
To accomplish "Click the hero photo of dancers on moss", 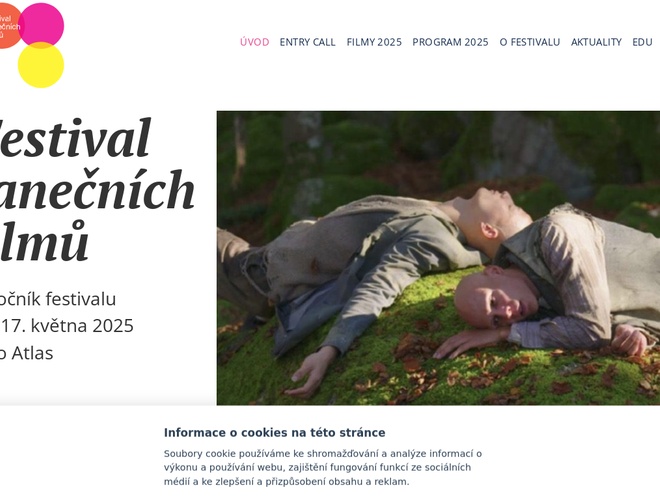I will [438, 258].
